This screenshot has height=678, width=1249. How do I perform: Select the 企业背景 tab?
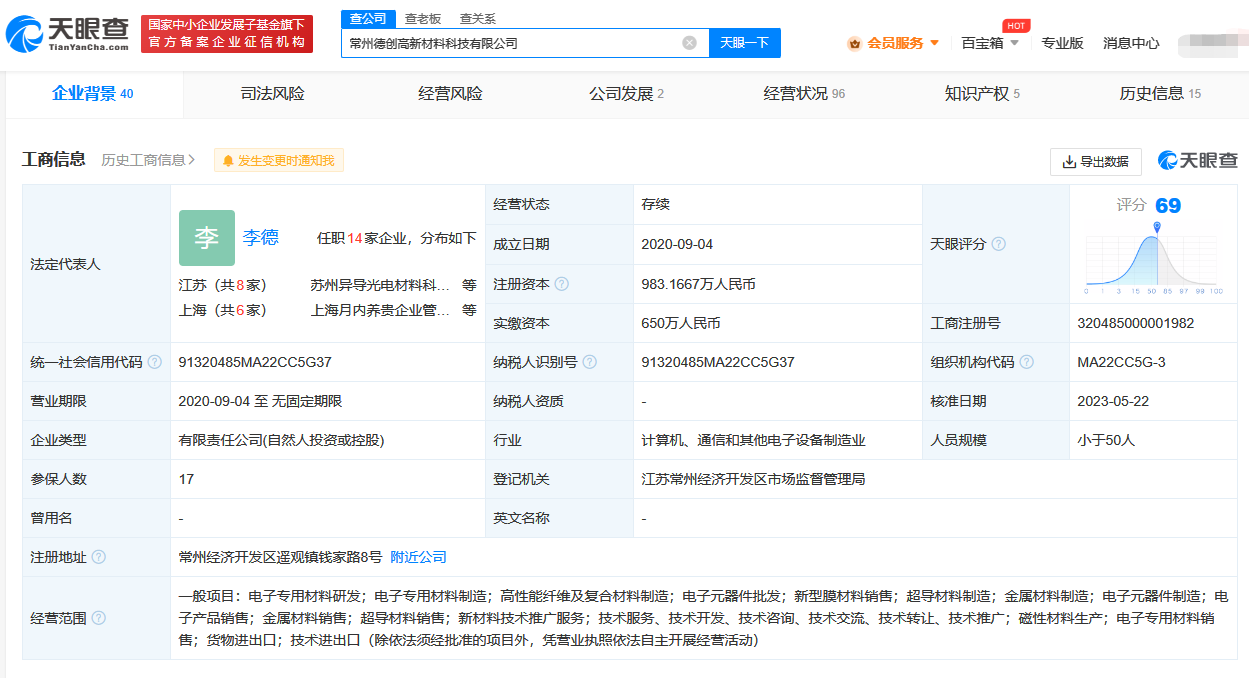93,94
